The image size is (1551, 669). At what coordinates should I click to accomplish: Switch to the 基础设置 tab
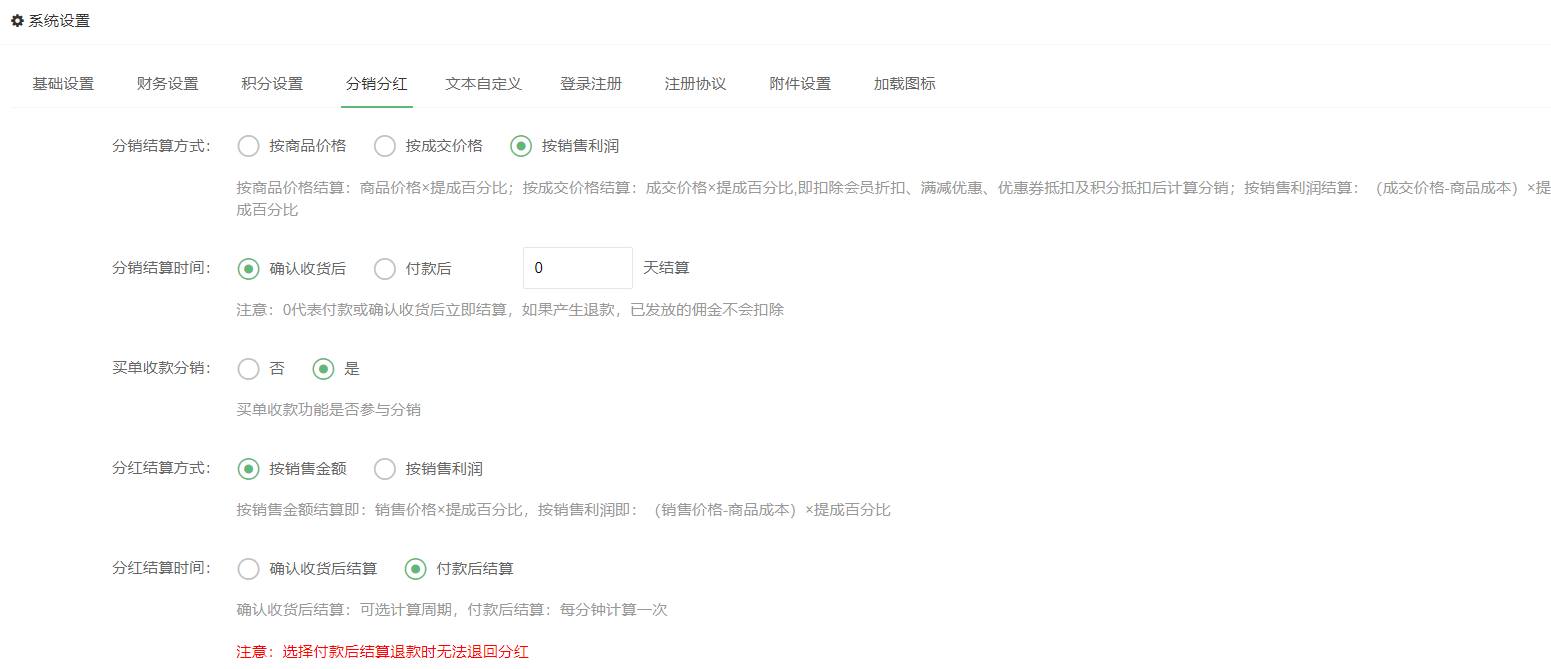coord(63,84)
